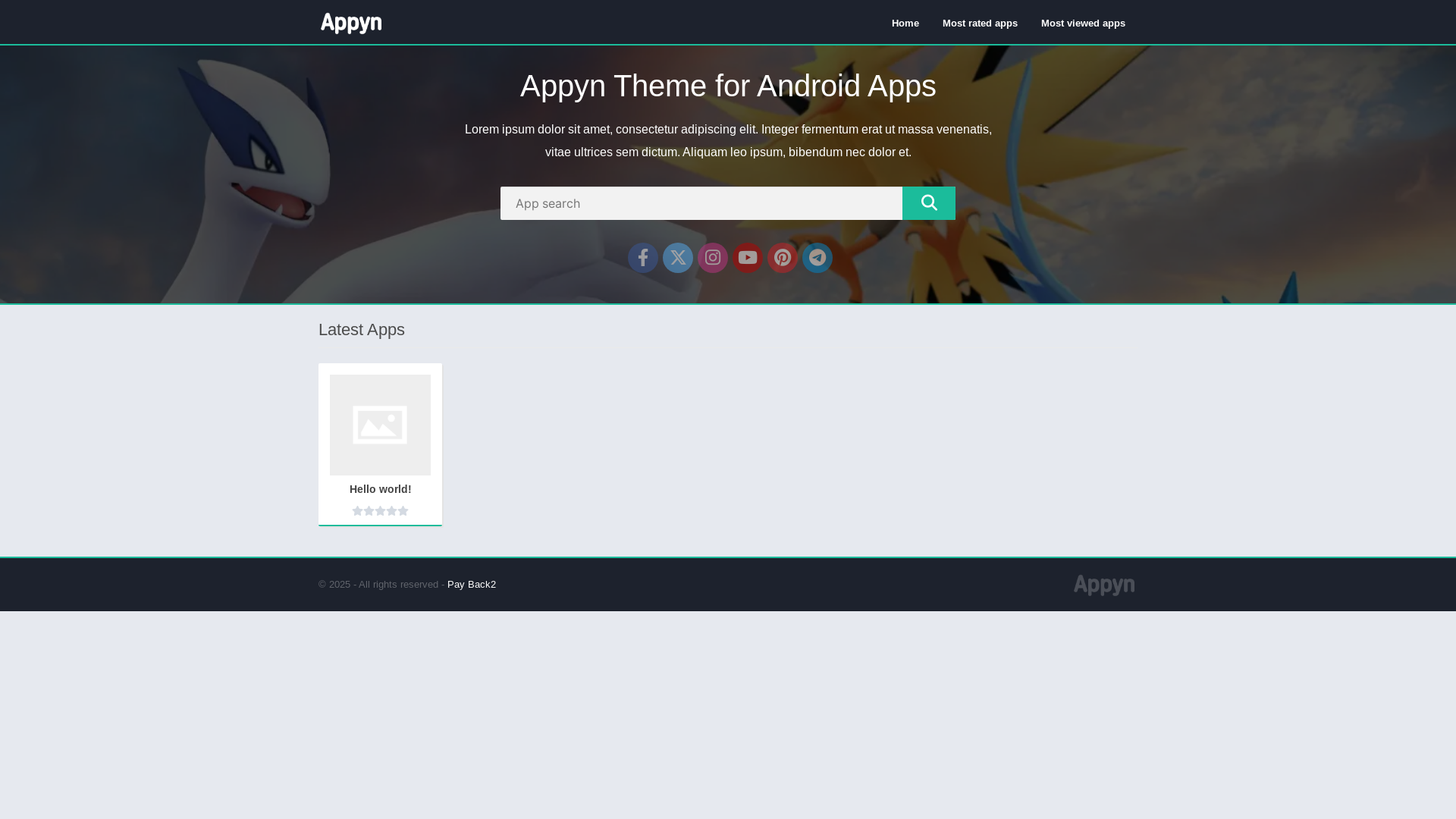This screenshot has width=1456, height=819.
Task: Open the YouTube social icon
Action: 748,258
